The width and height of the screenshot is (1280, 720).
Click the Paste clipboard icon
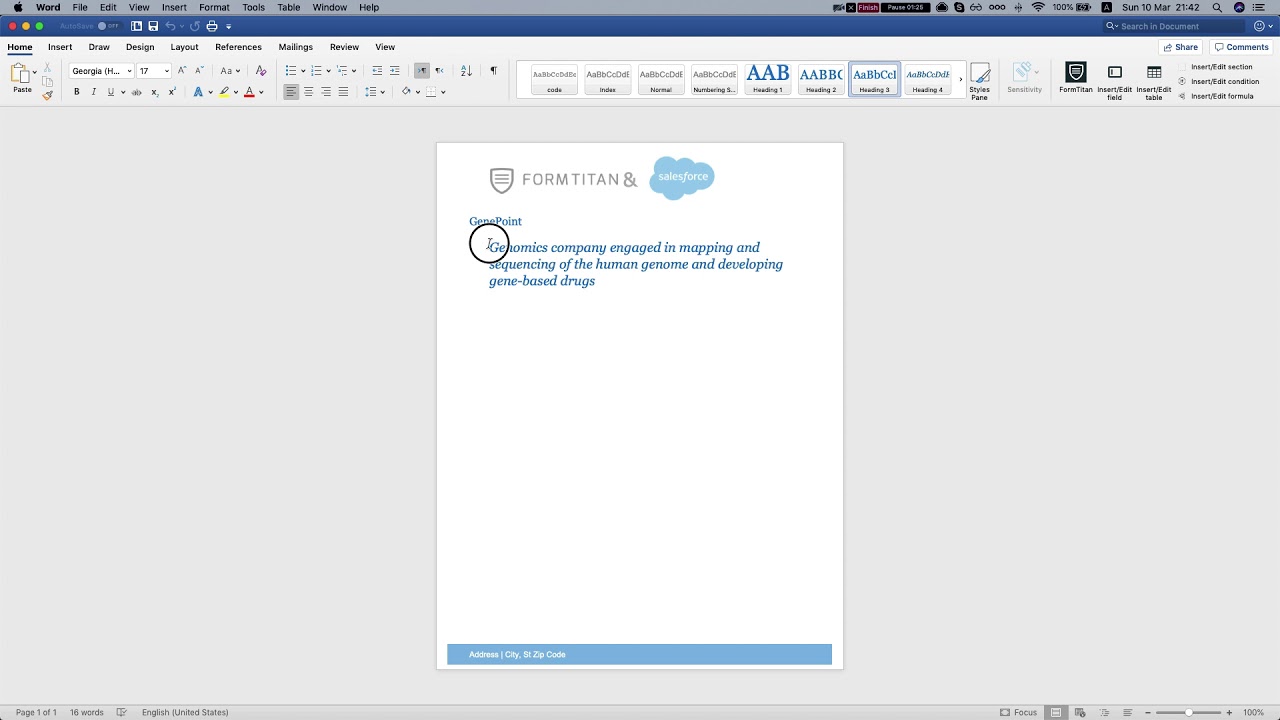click(20, 74)
